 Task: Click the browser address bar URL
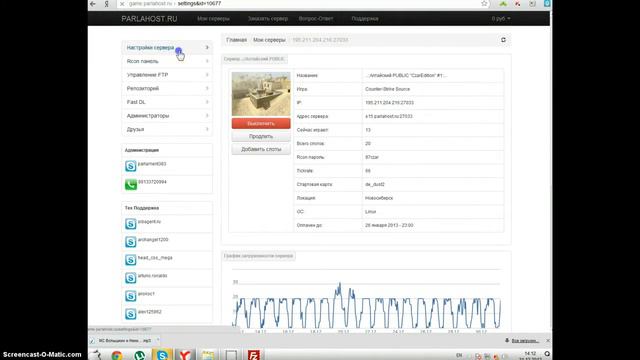(x=175, y=4)
